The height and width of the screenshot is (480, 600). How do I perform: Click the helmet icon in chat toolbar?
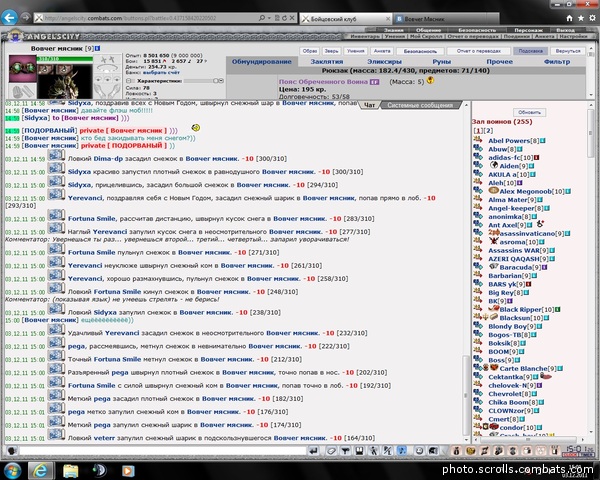click(x=433, y=451)
